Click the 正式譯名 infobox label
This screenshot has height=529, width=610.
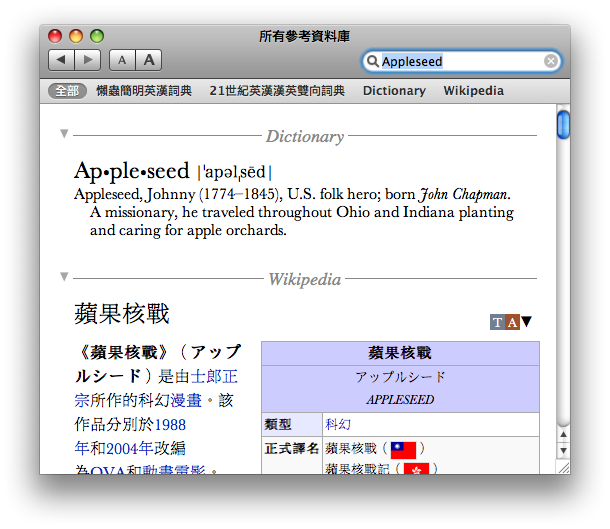point(292,448)
